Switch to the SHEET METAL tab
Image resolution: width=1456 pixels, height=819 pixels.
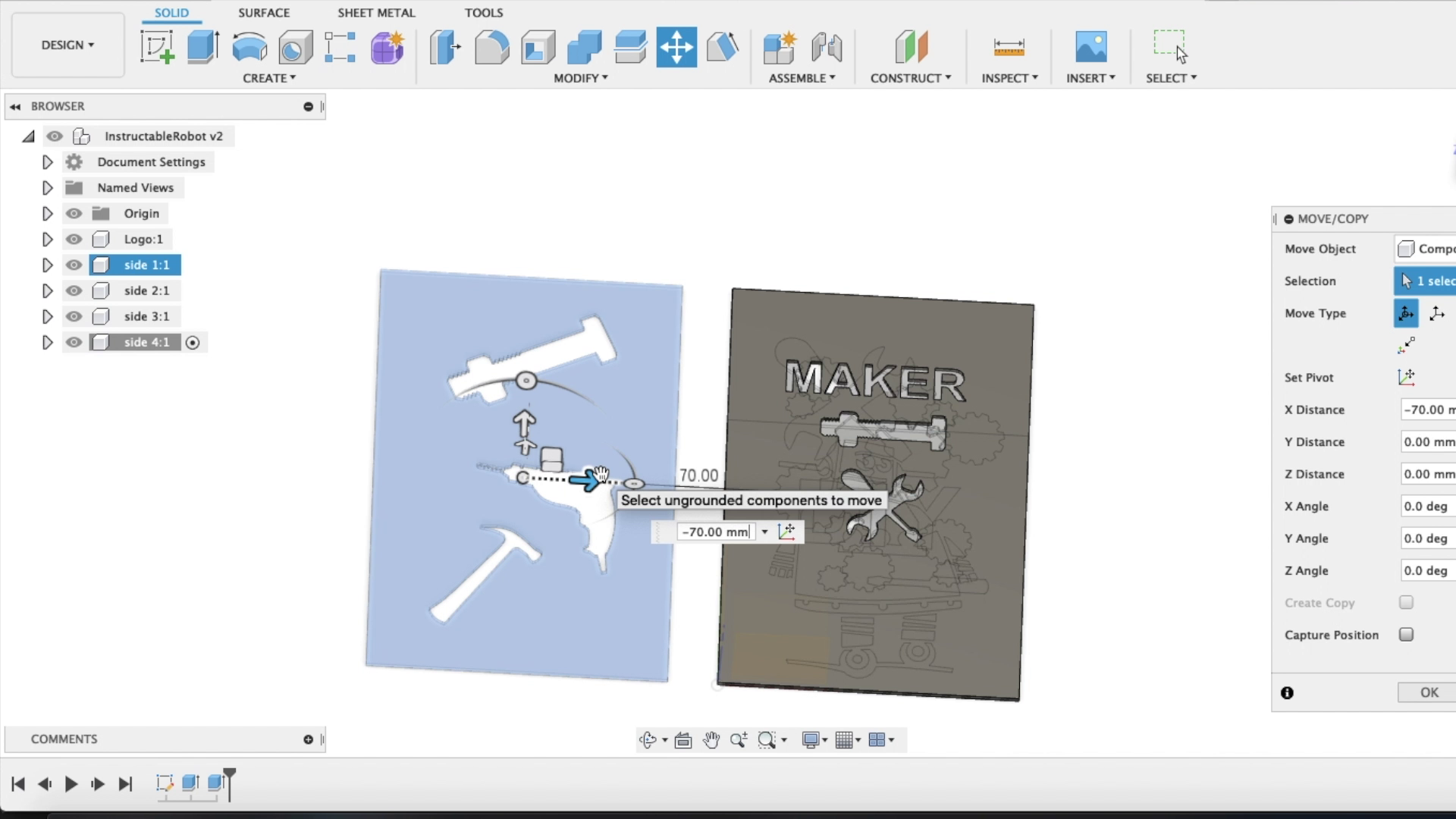coord(375,13)
